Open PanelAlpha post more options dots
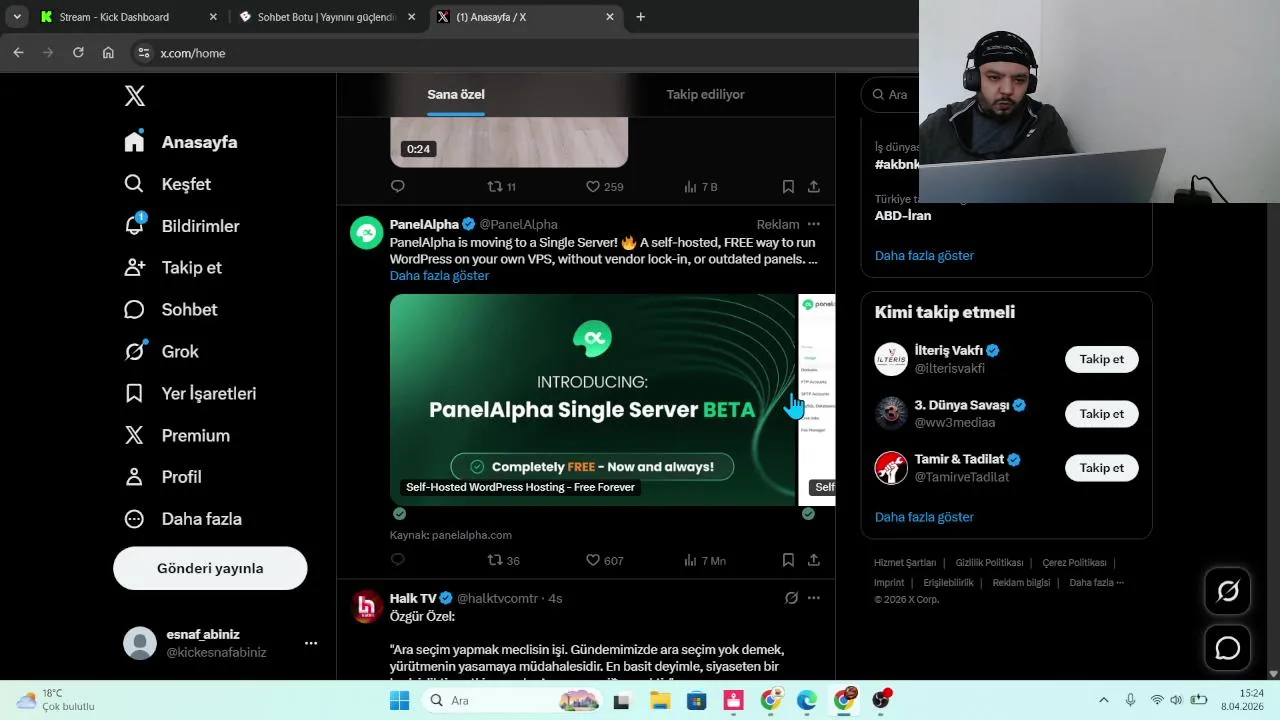The width and height of the screenshot is (1280, 720). point(814,224)
